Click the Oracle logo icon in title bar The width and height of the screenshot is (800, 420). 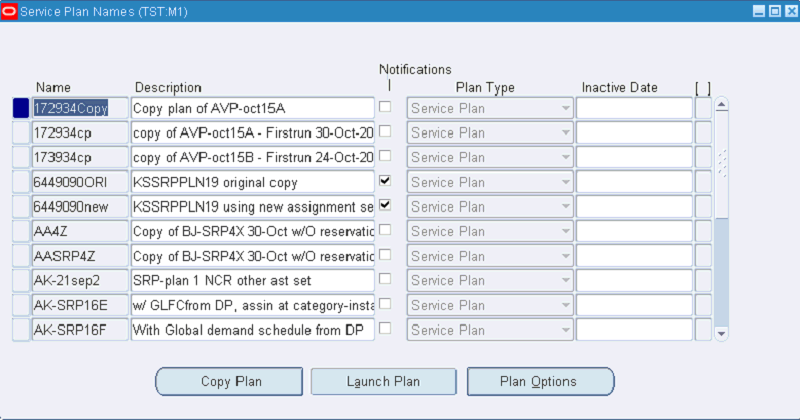[x=9, y=11]
